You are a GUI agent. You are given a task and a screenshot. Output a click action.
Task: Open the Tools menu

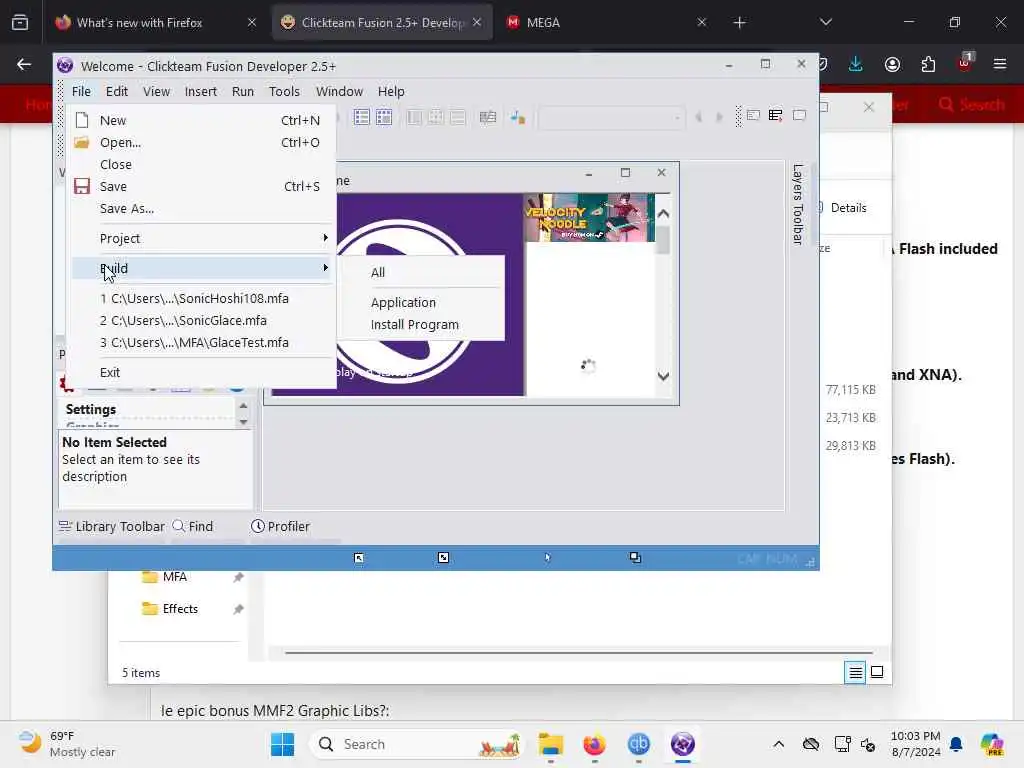pos(284,91)
